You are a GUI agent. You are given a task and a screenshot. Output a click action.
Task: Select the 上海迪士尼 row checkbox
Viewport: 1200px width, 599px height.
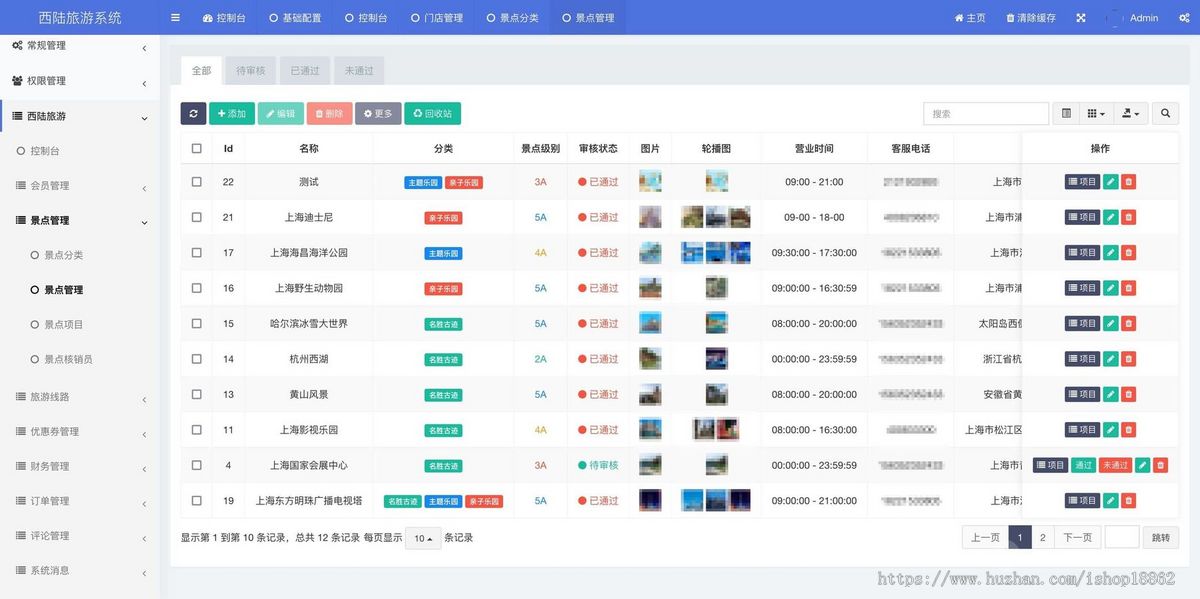tap(196, 217)
